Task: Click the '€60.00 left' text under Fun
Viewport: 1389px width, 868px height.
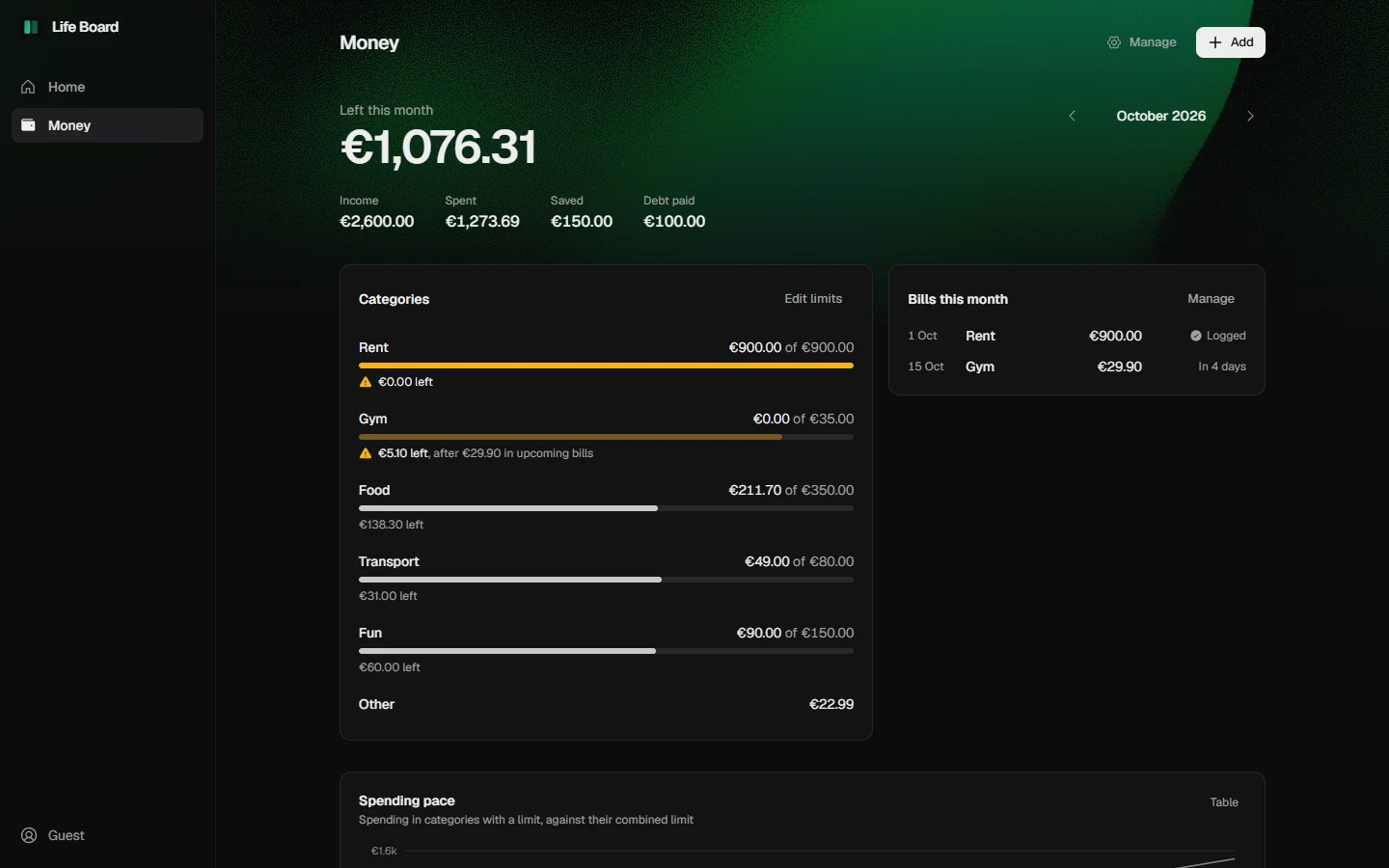Action: tap(389, 667)
